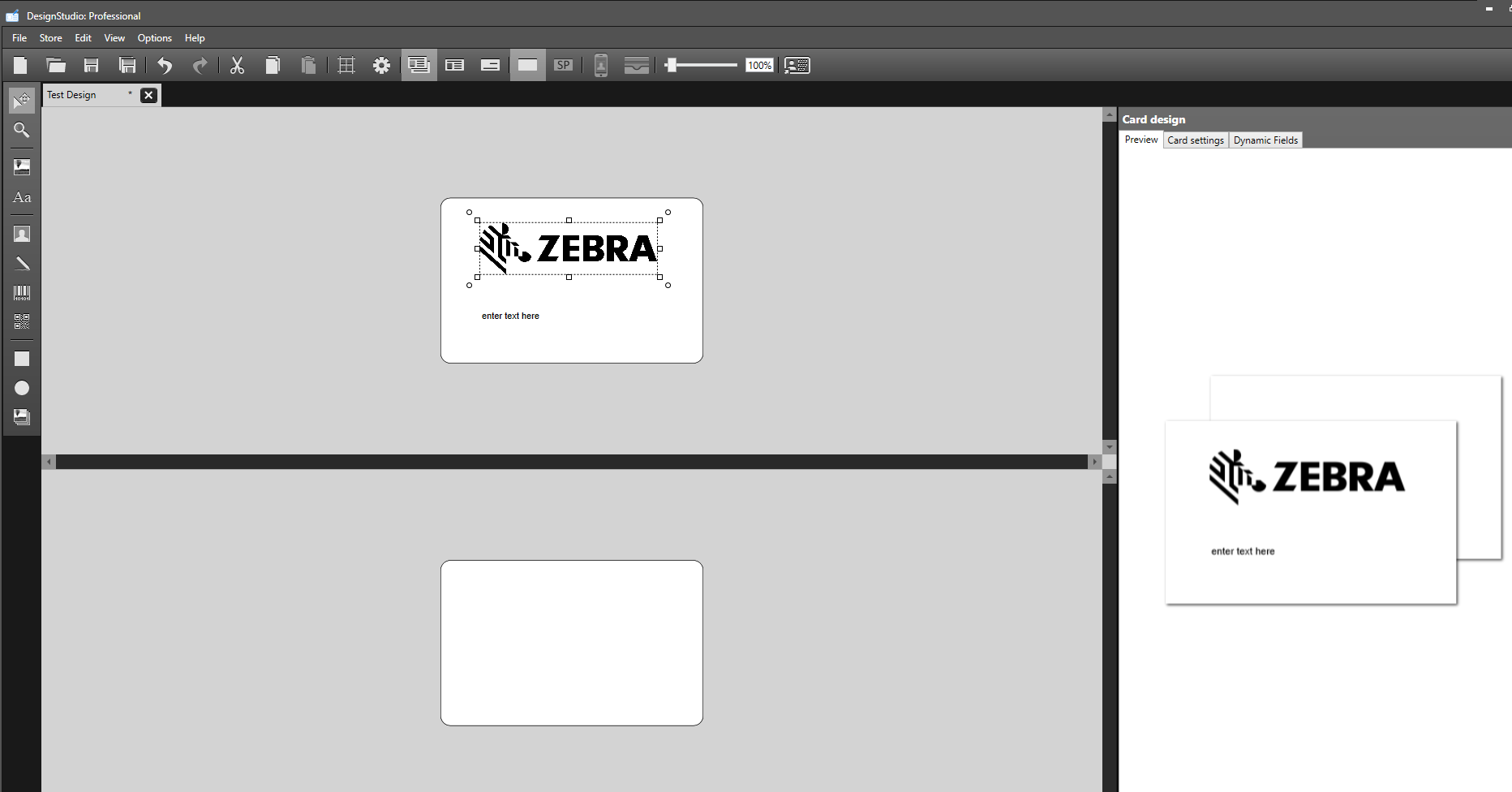The image size is (1512, 792).
Task: Click the SP toolbar button
Action: pyautogui.click(x=564, y=66)
